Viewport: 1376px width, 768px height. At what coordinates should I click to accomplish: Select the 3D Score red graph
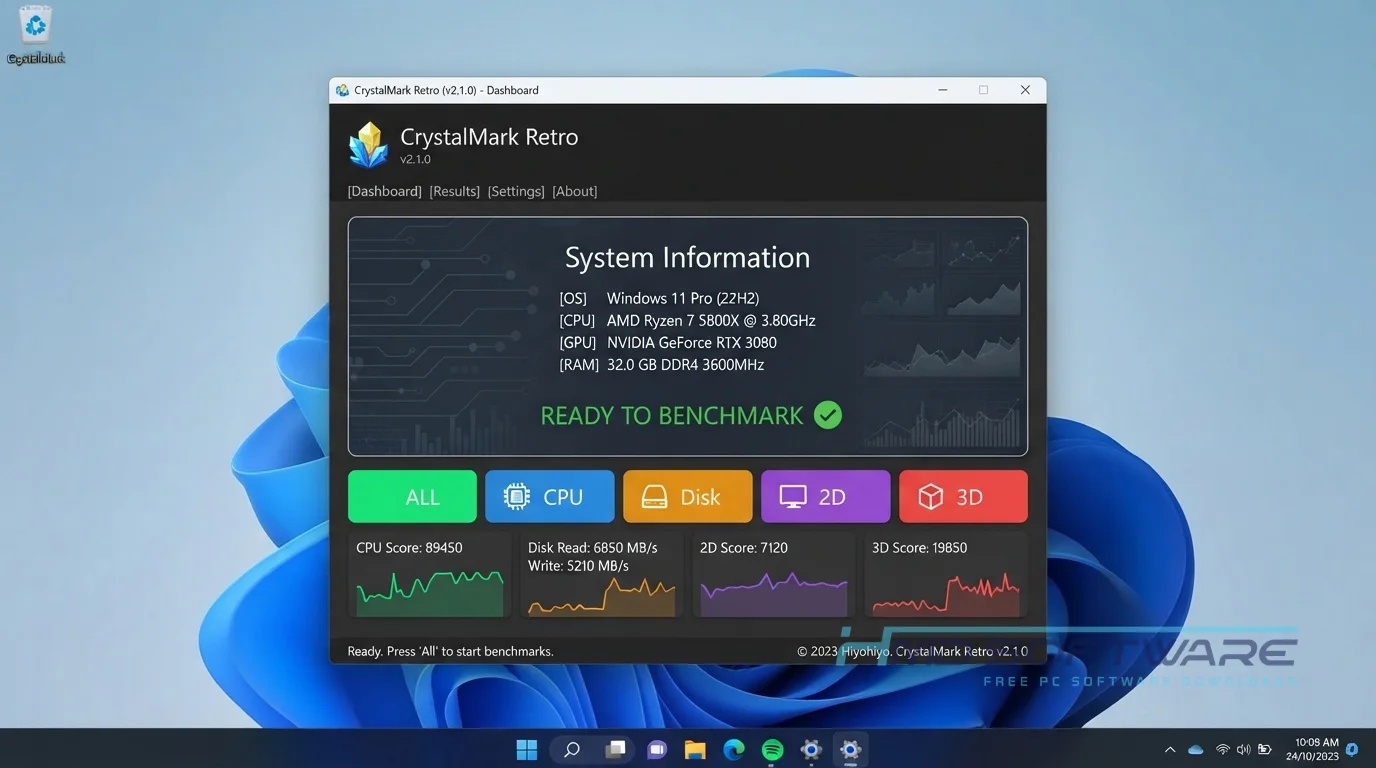click(946, 594)
